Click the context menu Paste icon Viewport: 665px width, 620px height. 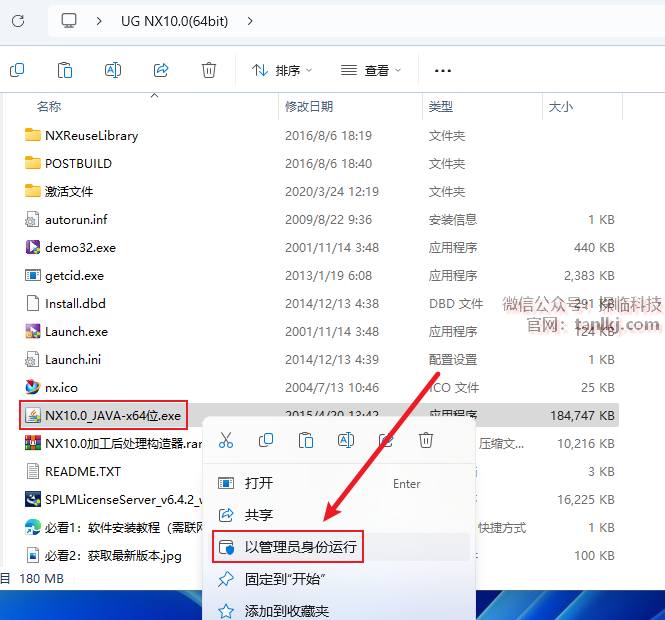(x=306, y=440)
